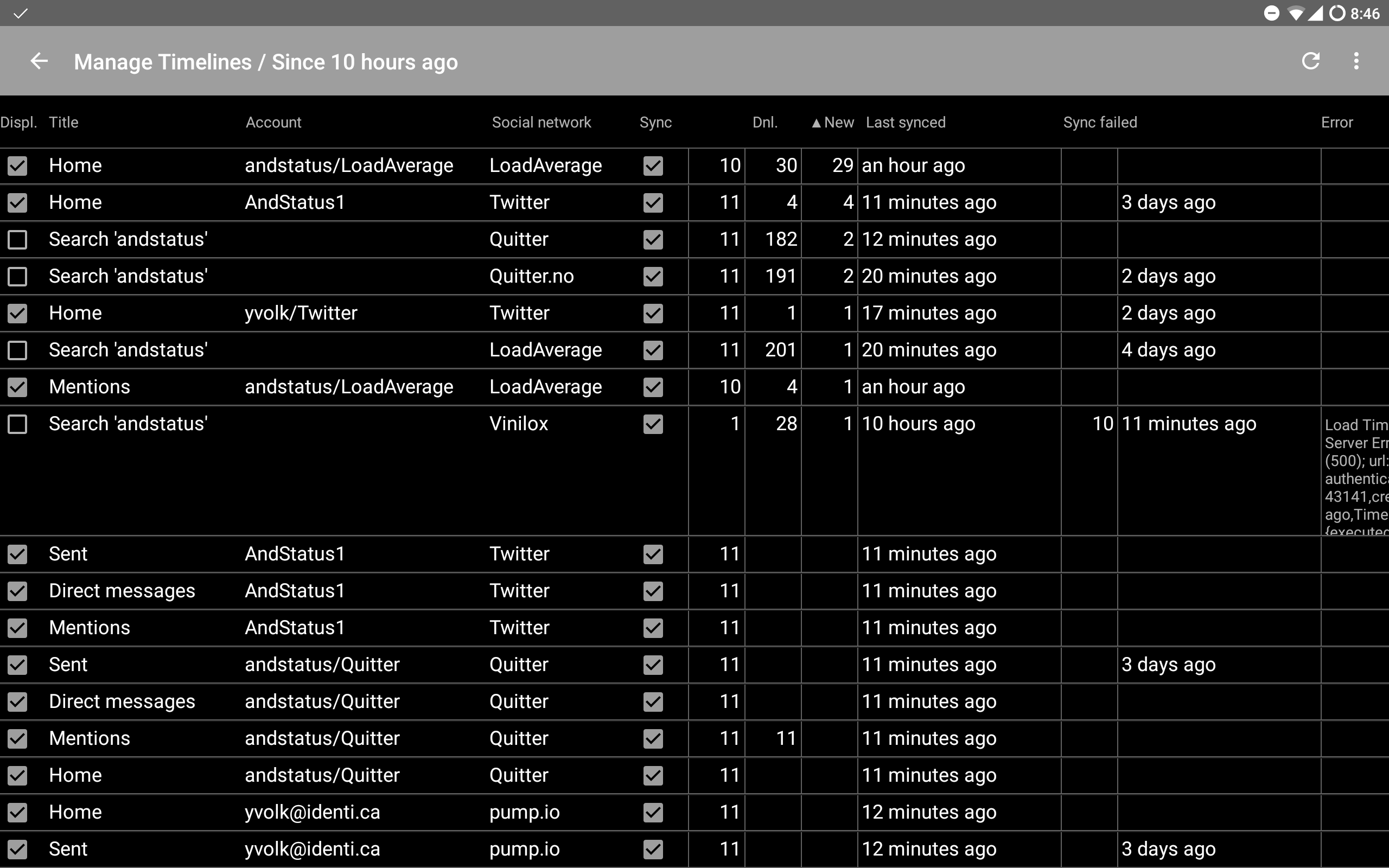Open the three-dot overflow menu
1389x868 pixels.
[1356, 61]
